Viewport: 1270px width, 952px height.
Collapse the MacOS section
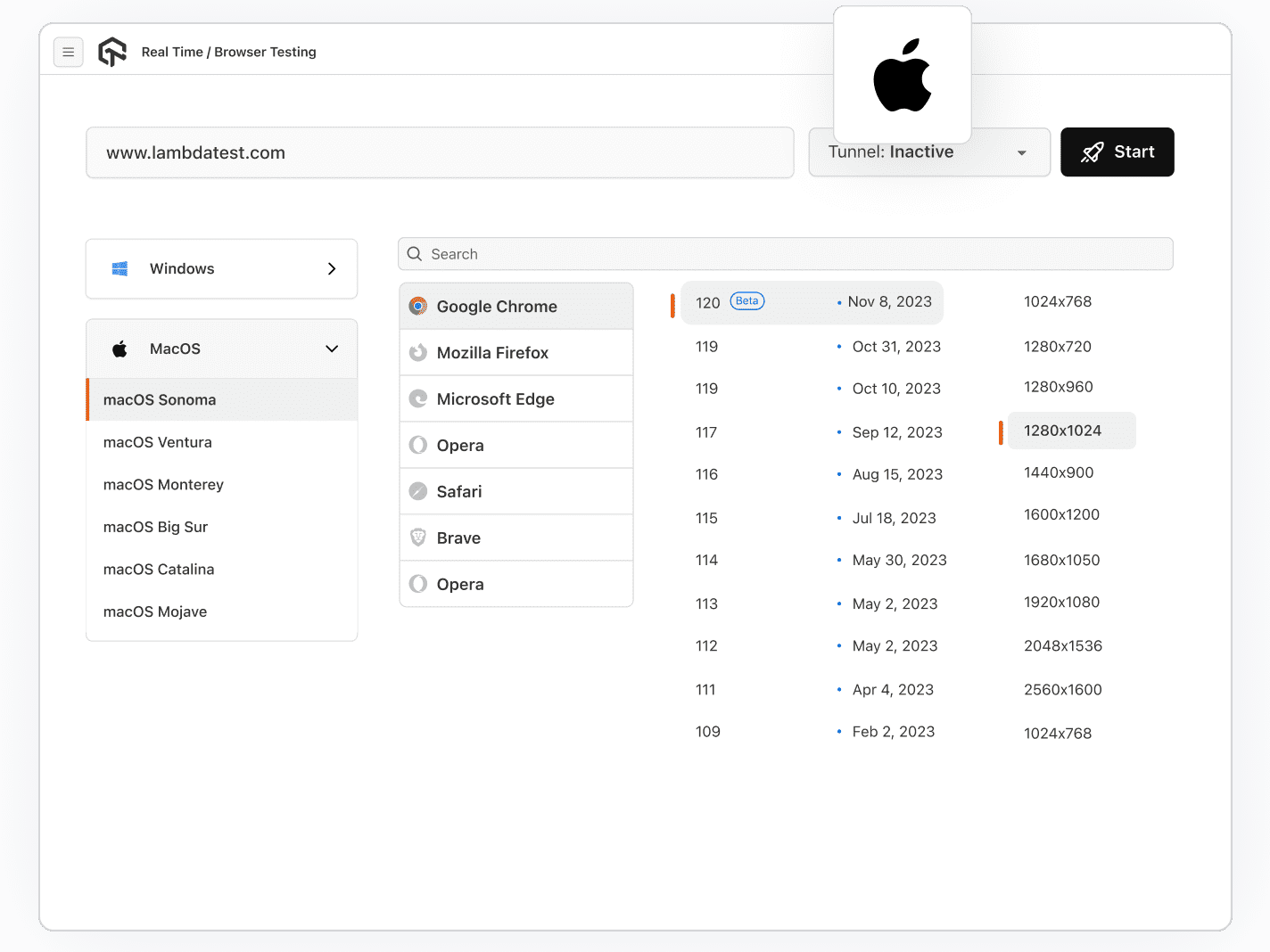pyautogui.click(x=331, y=349)
